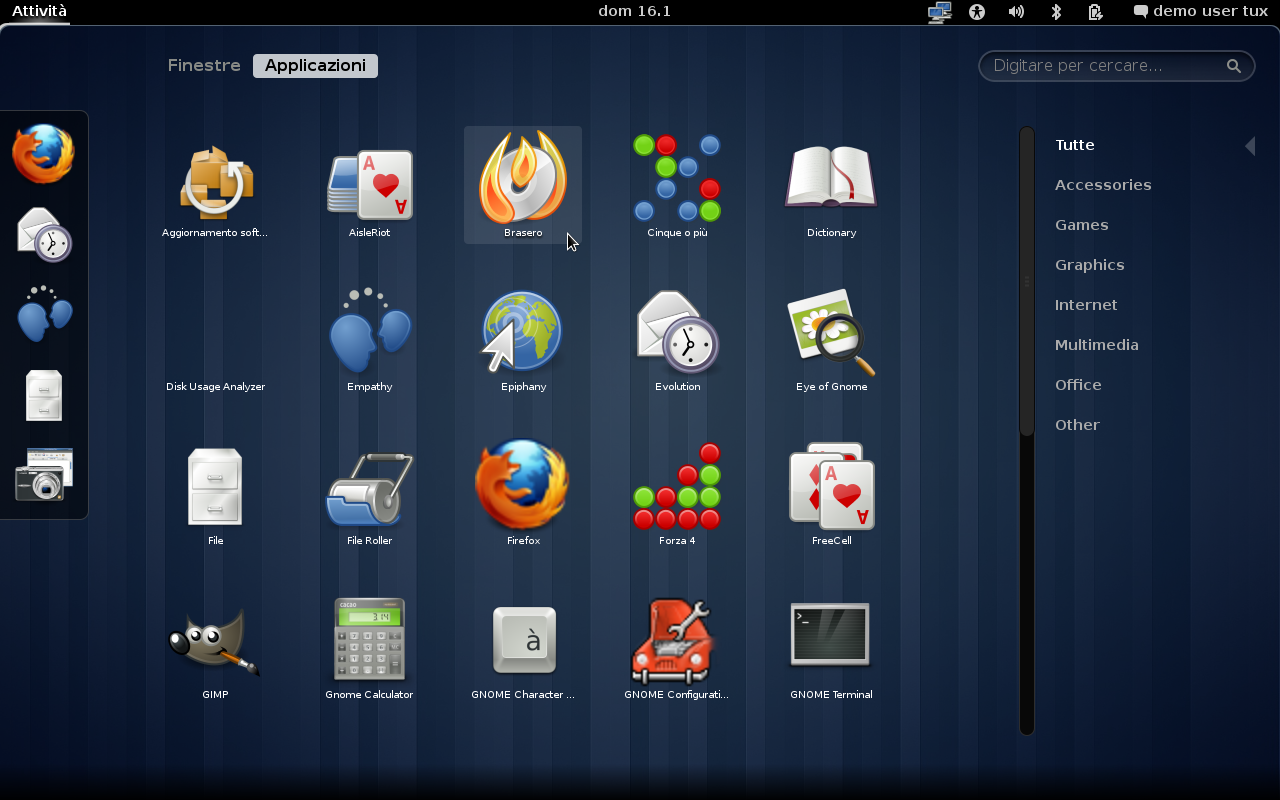This screenshot has width=1280, height=800.
Task: Open GNOME Character Map
Action: [x=523, y=648]
